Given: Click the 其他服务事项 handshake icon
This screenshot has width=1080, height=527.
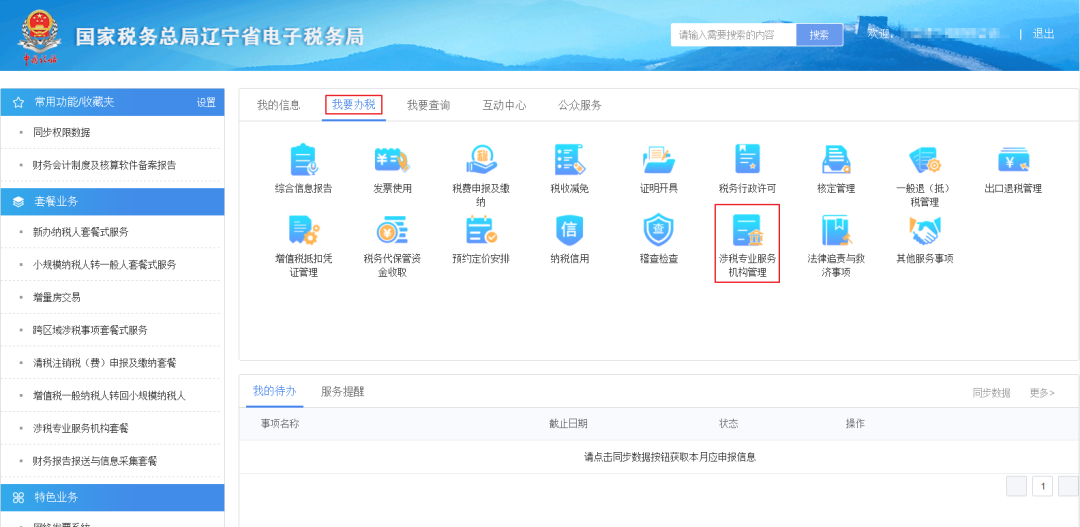Looking at the screenshot, I should pos(924,231).
